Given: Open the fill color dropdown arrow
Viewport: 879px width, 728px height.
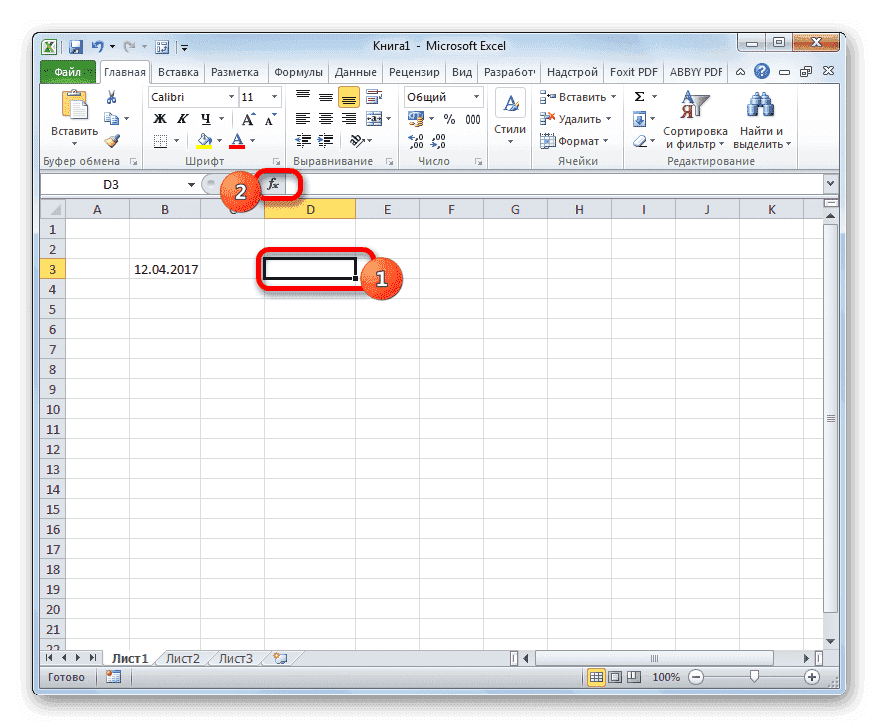Looking at the screenshot, I should (218, 140).
